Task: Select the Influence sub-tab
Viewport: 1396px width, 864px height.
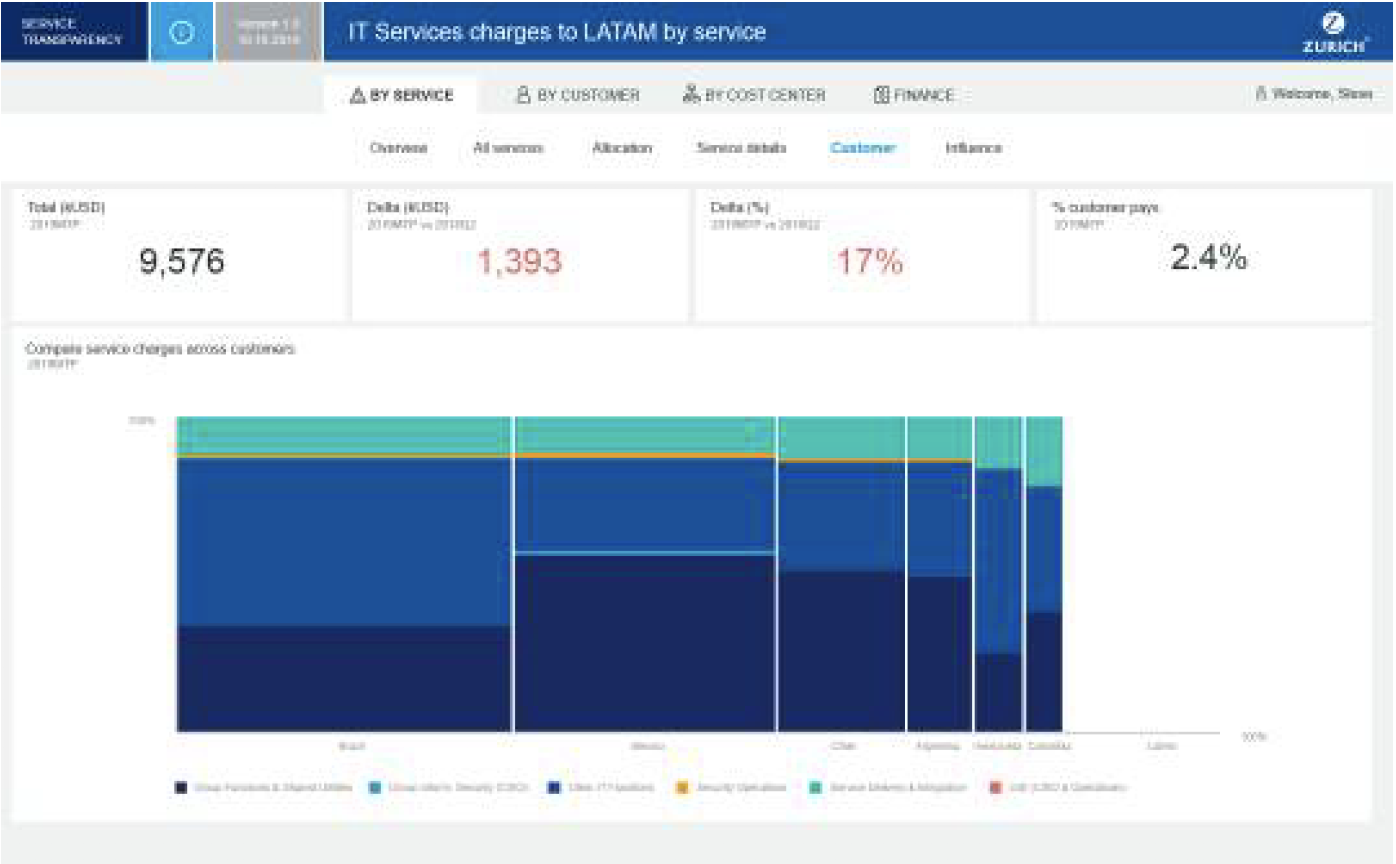Action: click(x=973, y=148)
